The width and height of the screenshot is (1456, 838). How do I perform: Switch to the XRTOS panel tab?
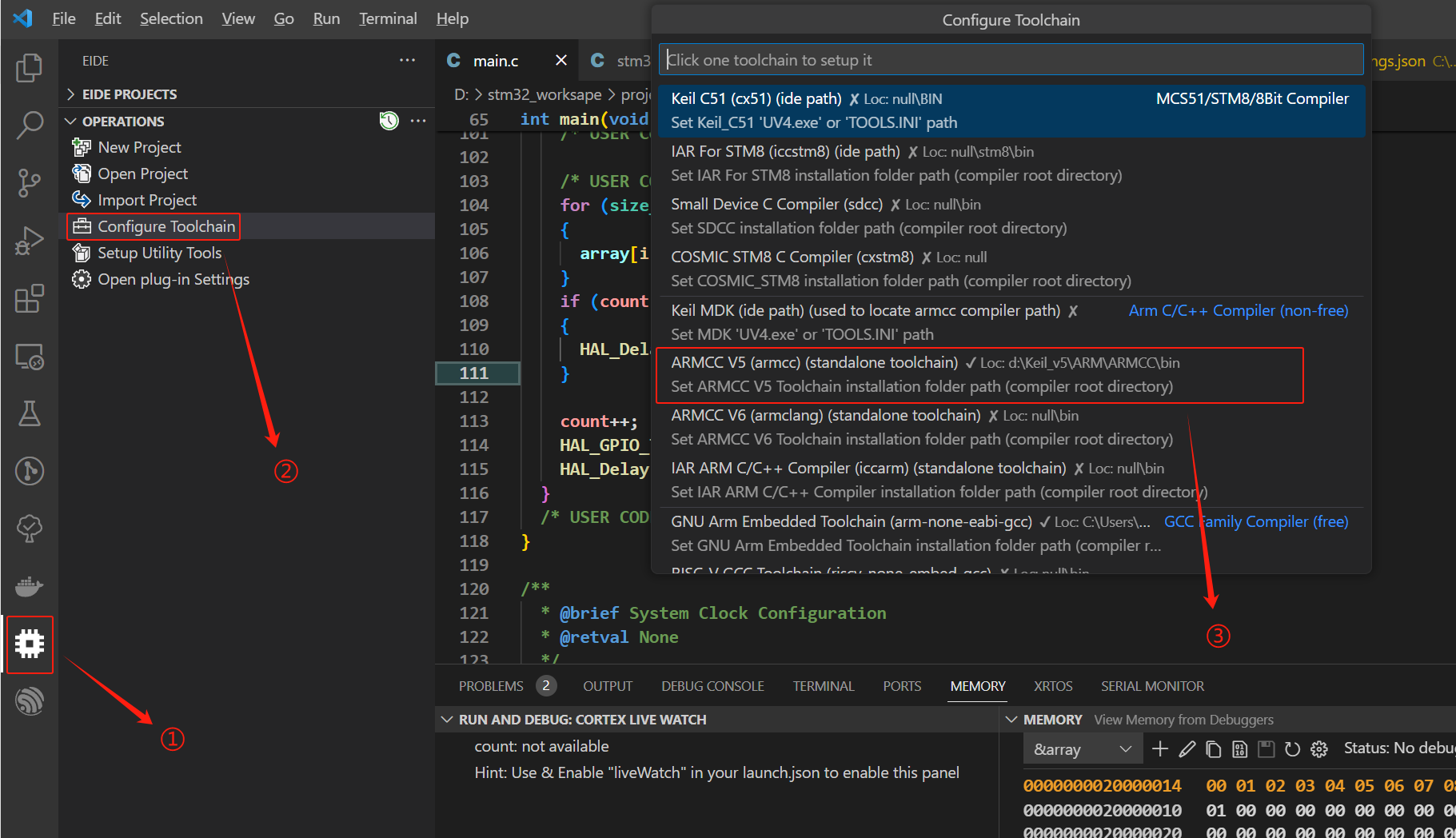point(1053,686)
